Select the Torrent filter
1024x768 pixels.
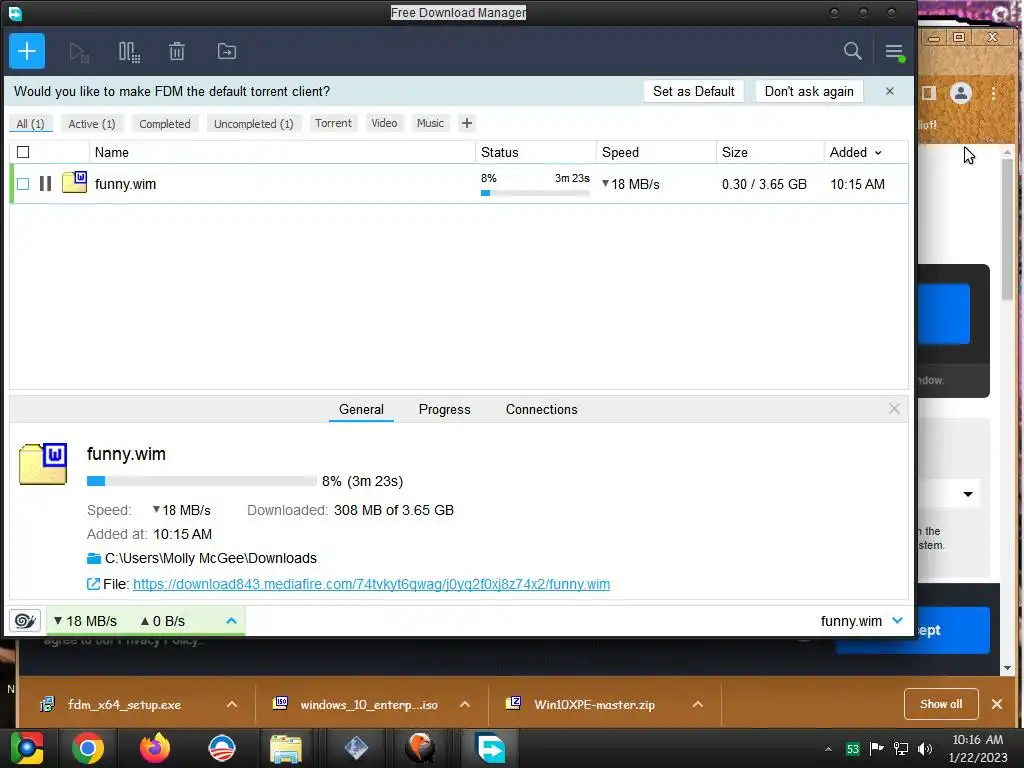pos(333,123)
